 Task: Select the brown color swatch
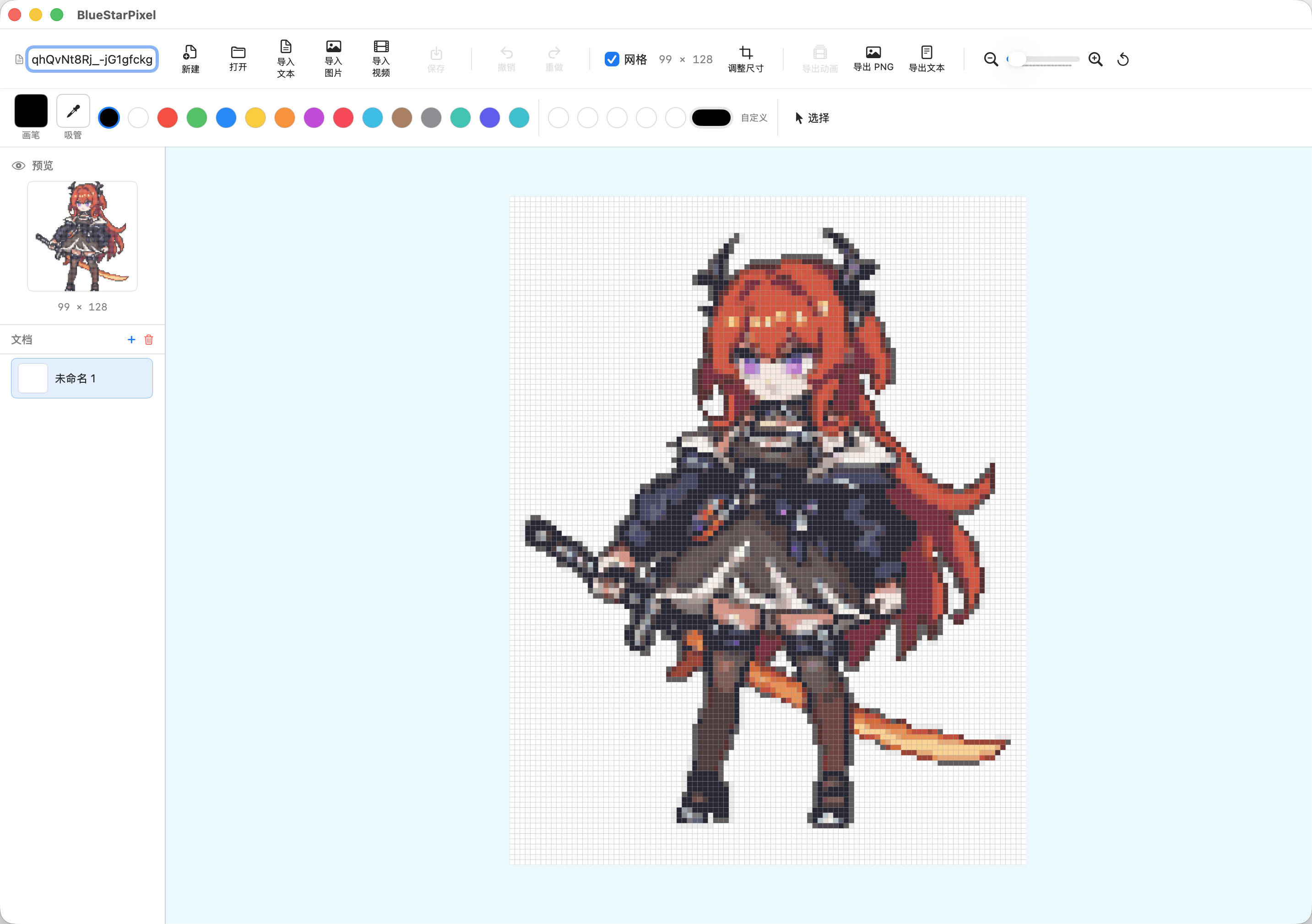[402, 118]
